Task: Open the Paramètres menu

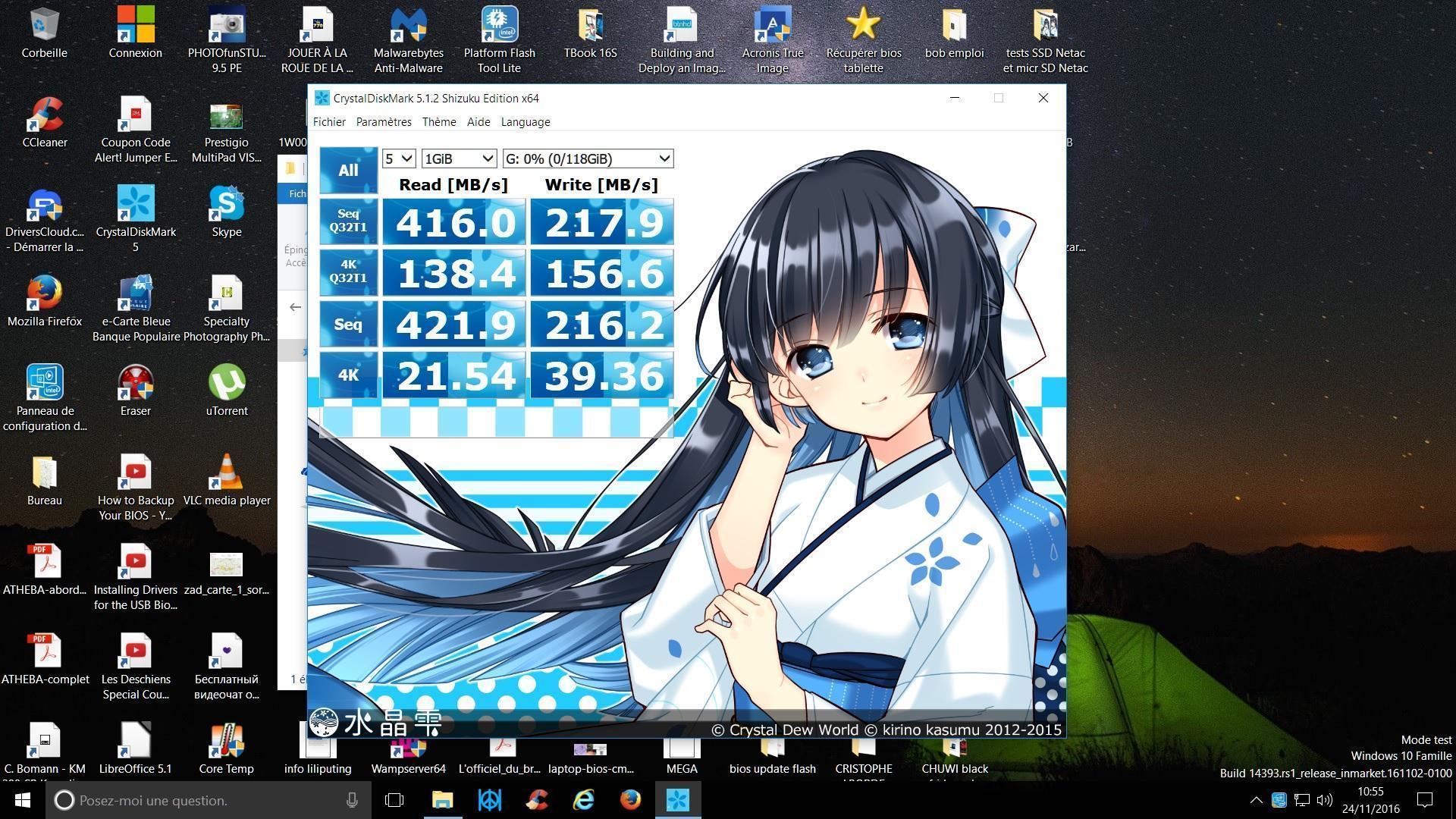Action: point(384,122)
